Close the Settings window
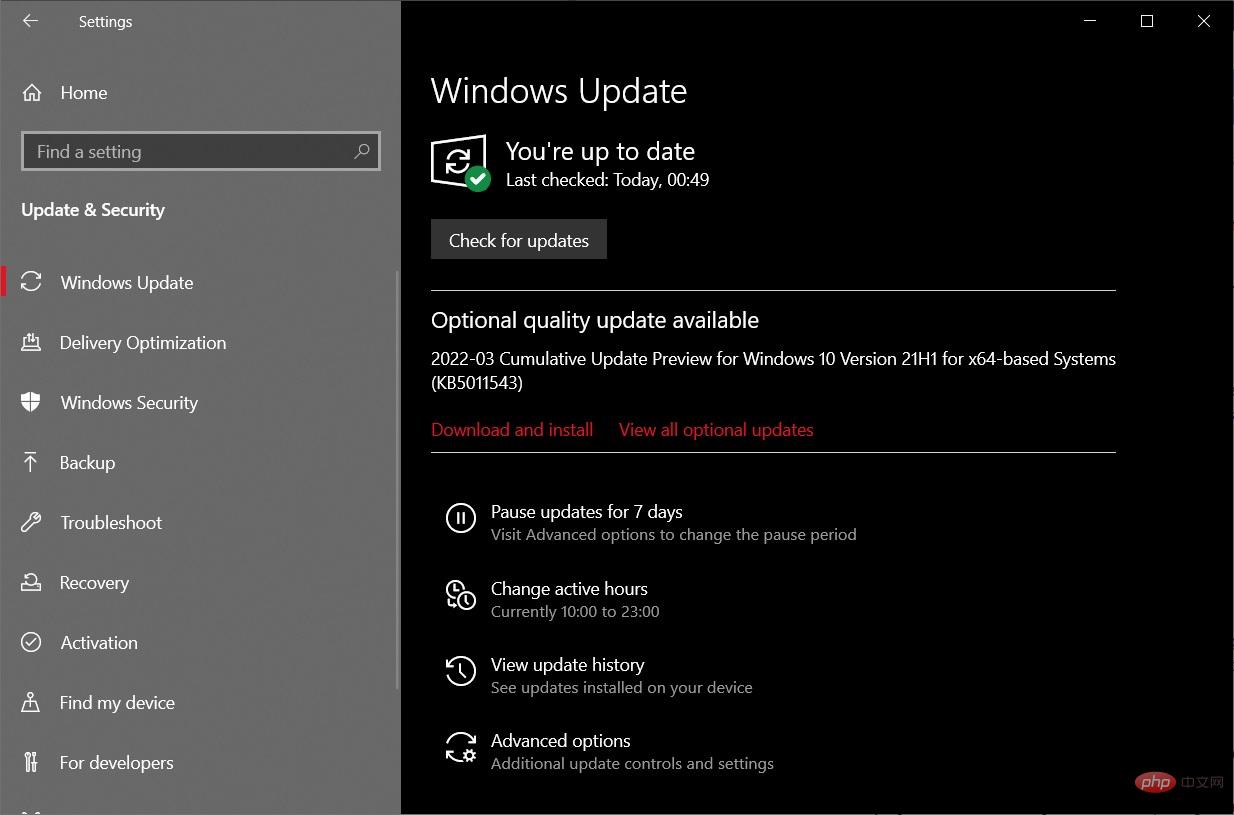The image size is (1234, 815). coord(1204,21)
